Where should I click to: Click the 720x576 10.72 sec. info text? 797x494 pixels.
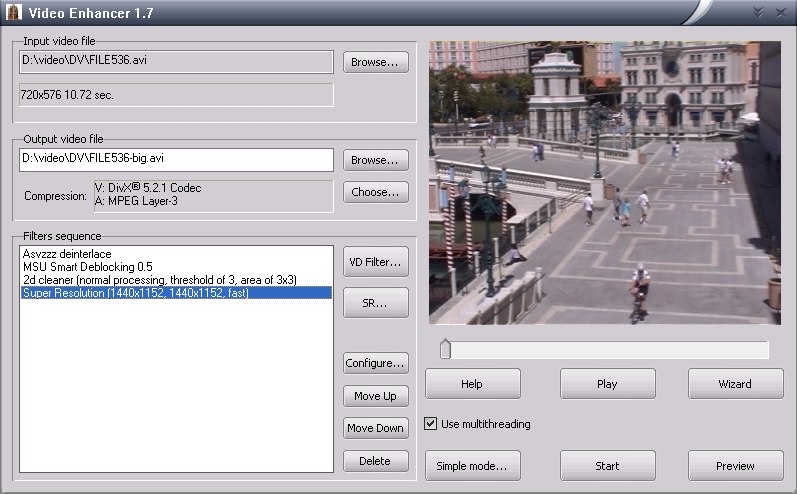[67, 95]
